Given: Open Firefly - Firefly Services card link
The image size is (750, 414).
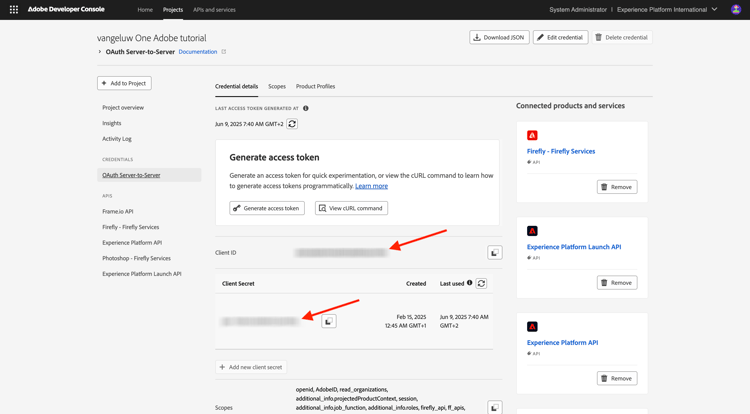Looking at the screenshot, I should point(561,151).
